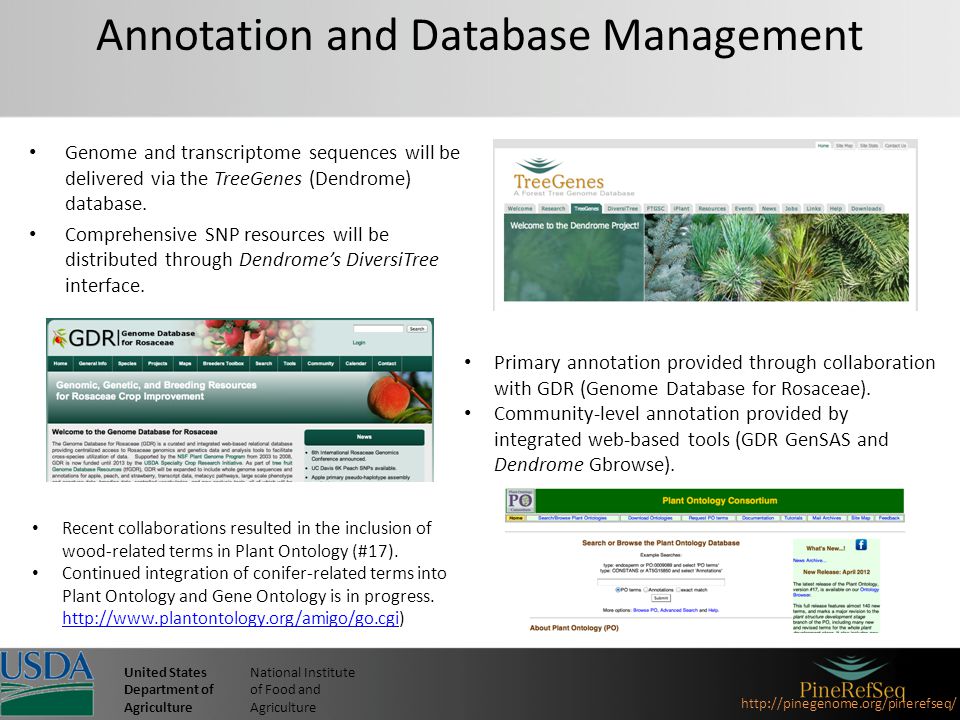The height and width of the screenshot is (720, 960).
Task: Open the Downloads tab on TreeGenes
Action: (x=866, y=209)
